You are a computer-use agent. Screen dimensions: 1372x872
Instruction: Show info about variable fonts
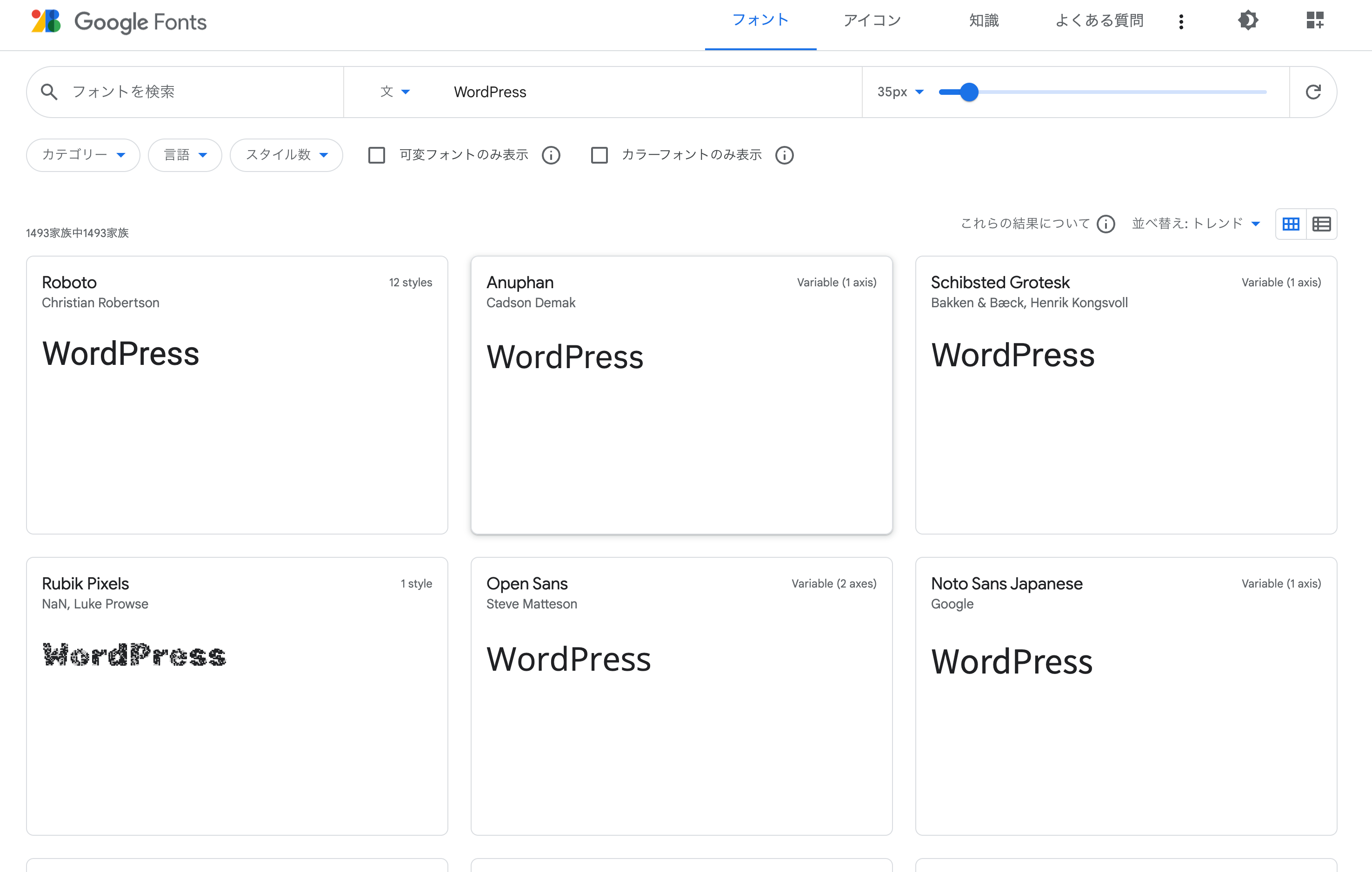(551, 155)
